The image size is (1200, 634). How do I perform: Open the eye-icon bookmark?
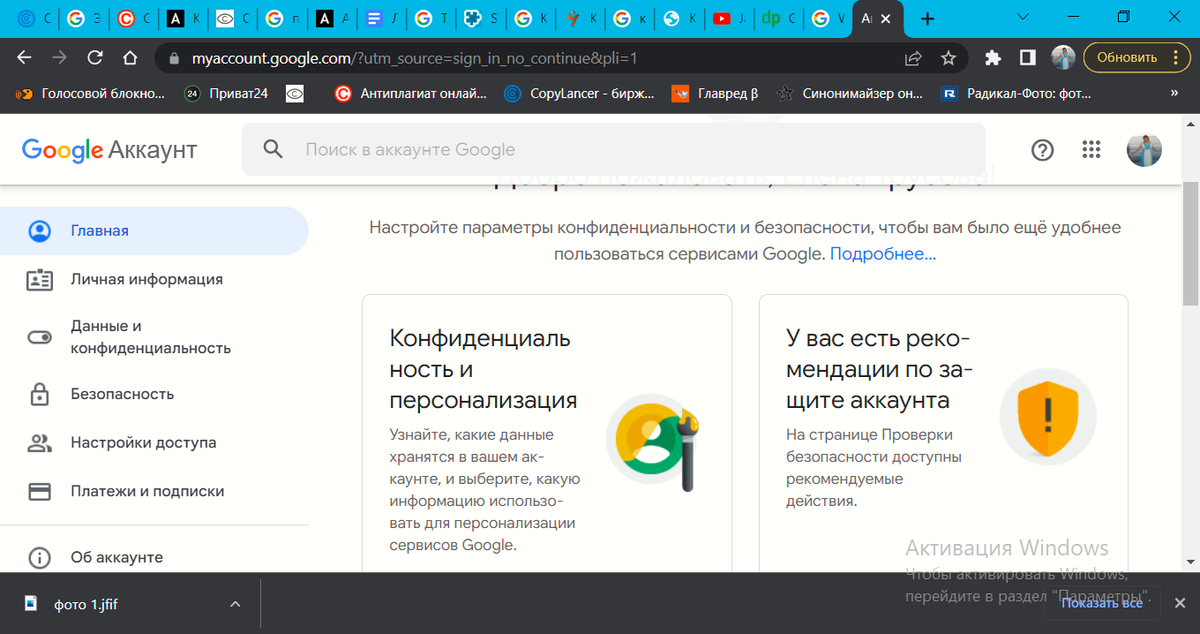(295, 94)
